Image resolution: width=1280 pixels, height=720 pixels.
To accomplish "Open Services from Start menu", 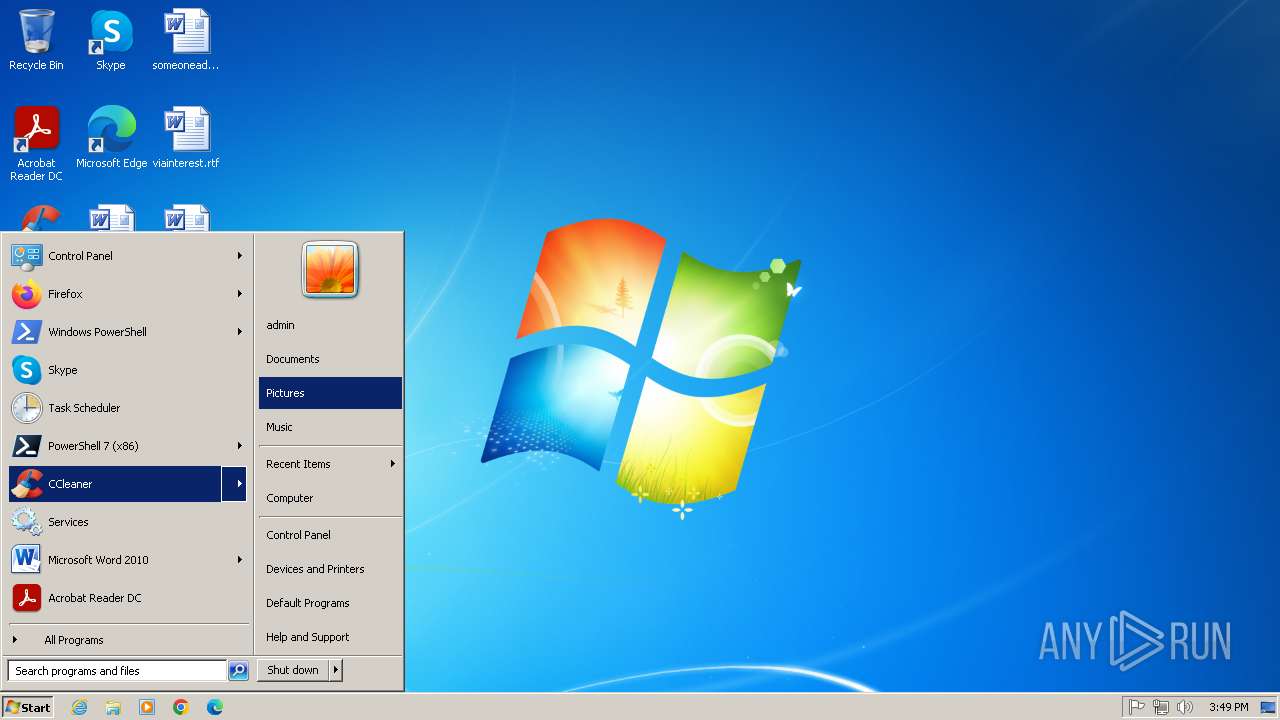I will (x=128, y=522).
